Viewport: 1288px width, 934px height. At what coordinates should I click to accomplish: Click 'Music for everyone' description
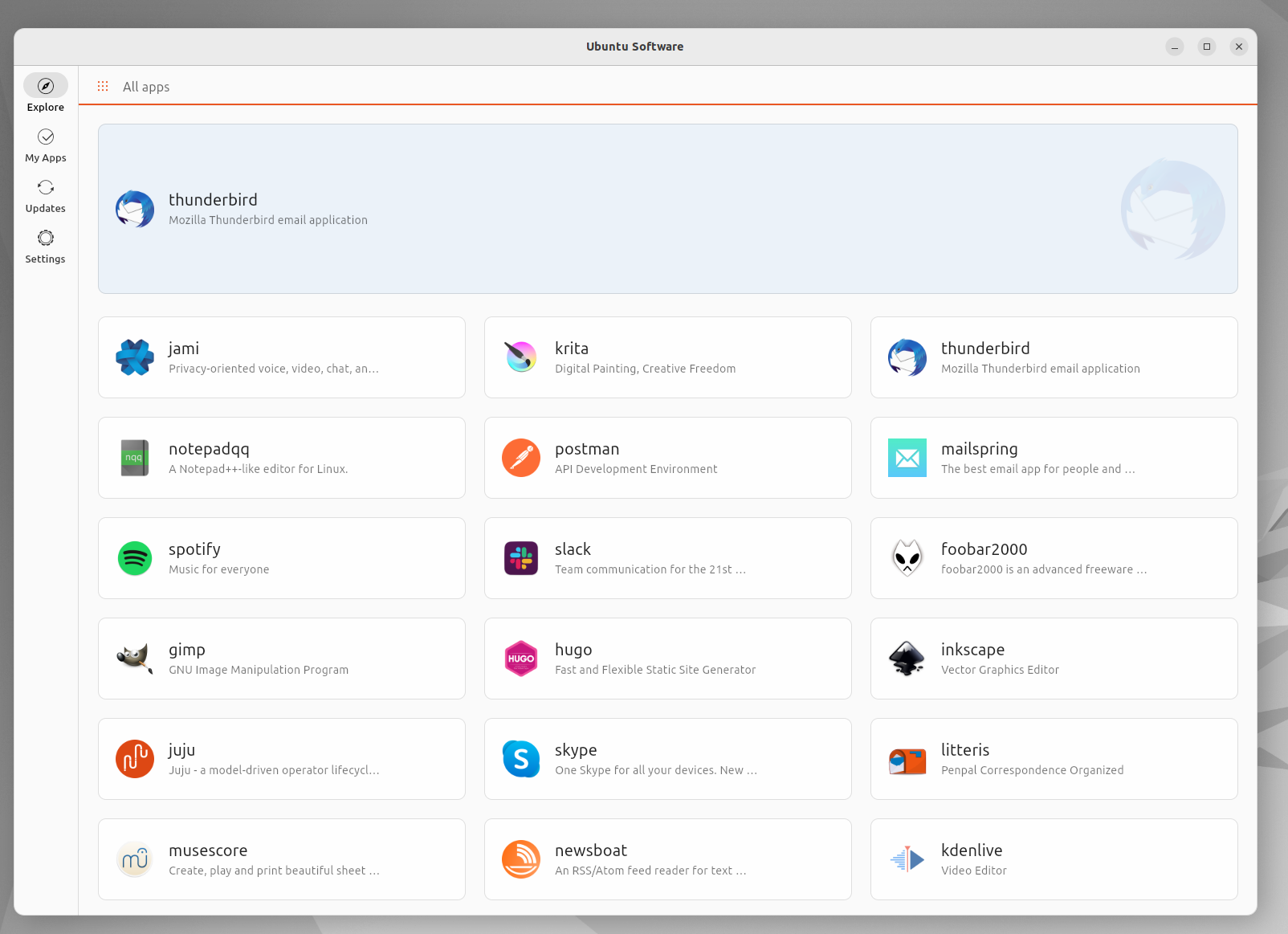tap(219, 569)
